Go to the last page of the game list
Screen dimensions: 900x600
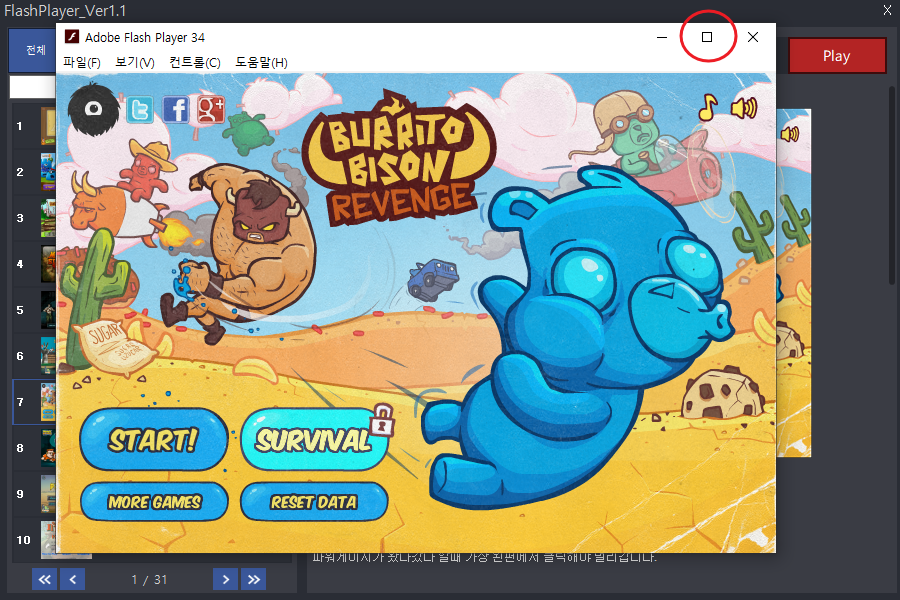coord(254,579)
